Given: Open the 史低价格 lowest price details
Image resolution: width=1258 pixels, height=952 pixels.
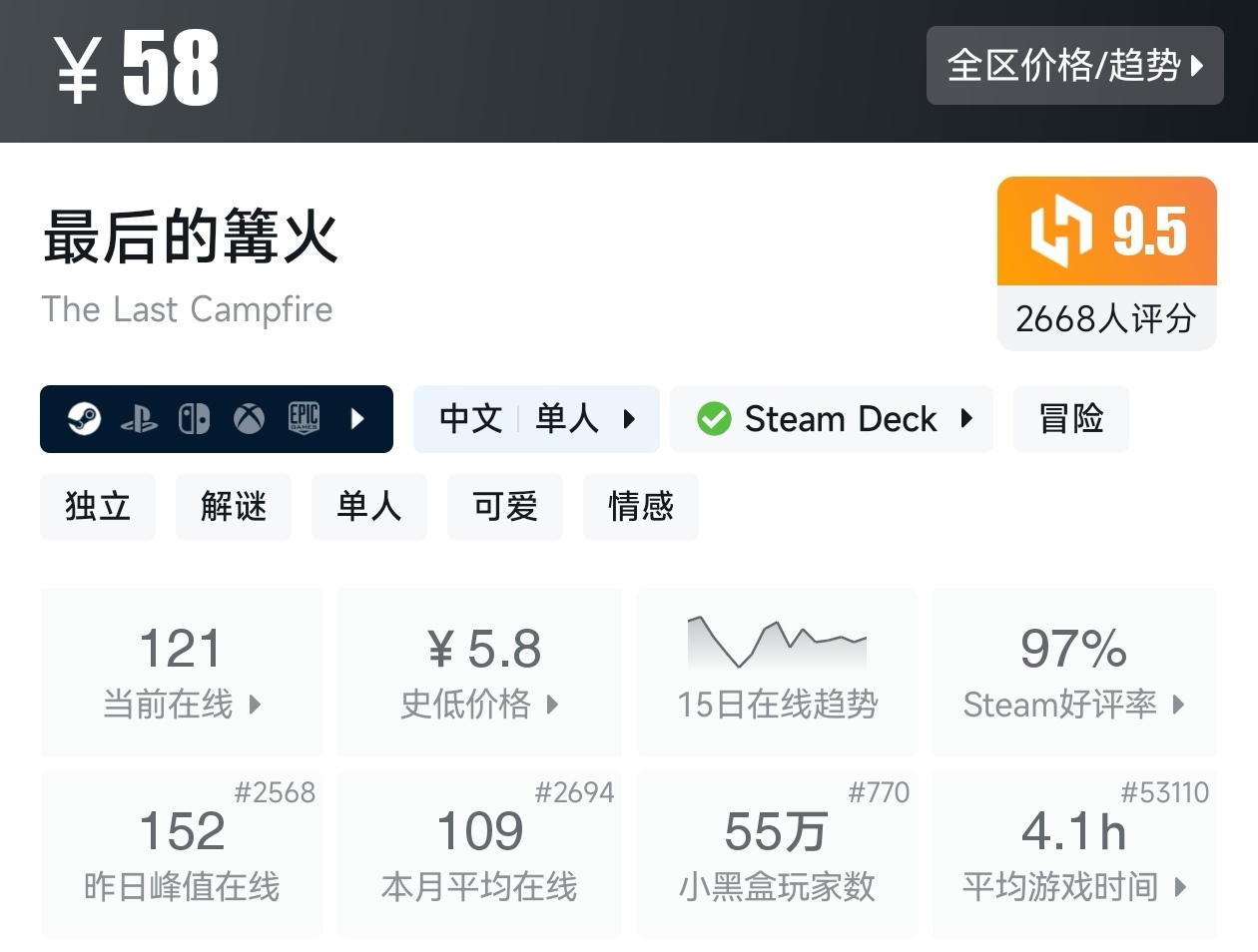Looking at the screenshot, I should click(479, 672).
